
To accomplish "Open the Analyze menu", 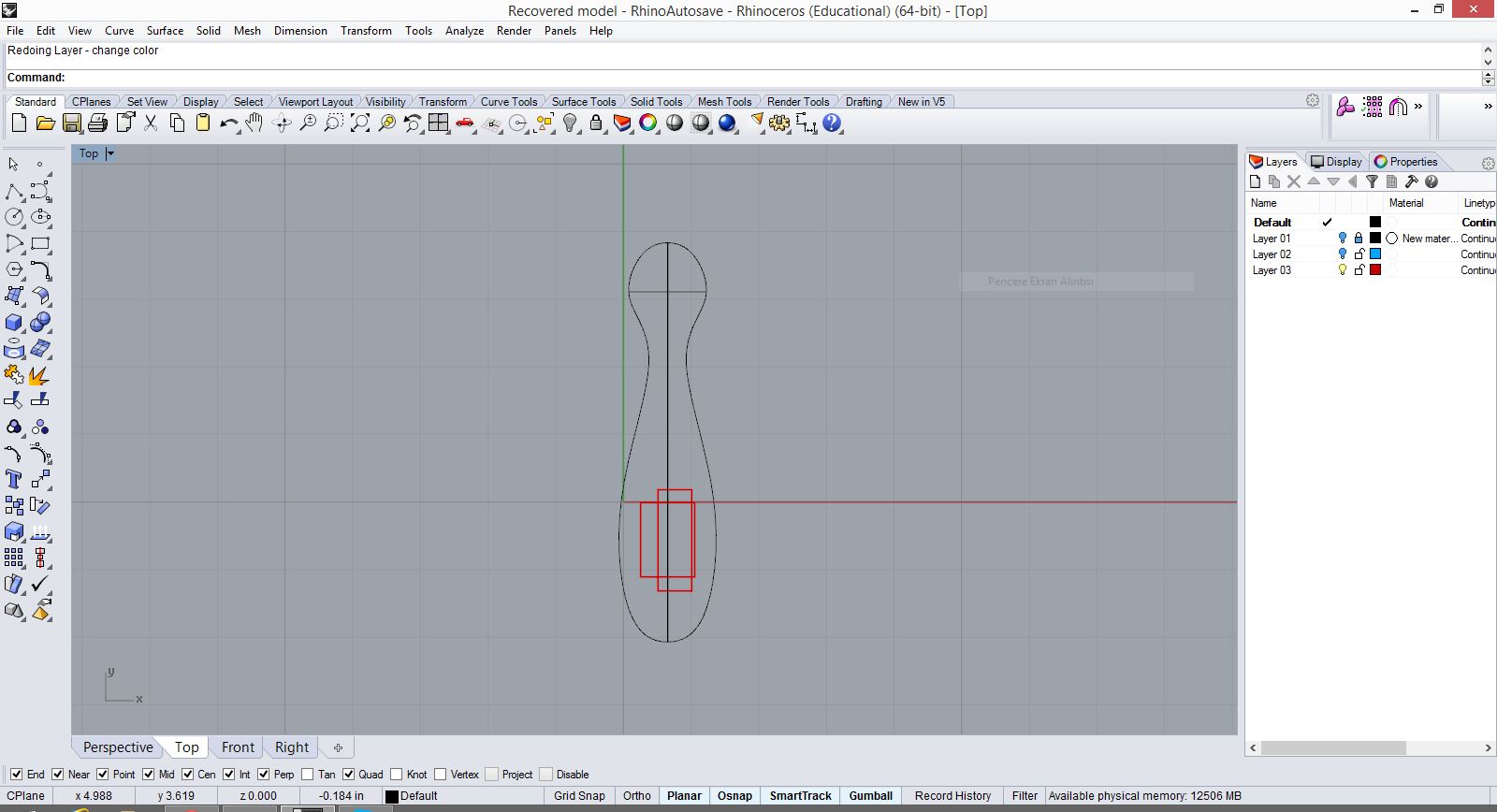I will (x=464, y=31).
